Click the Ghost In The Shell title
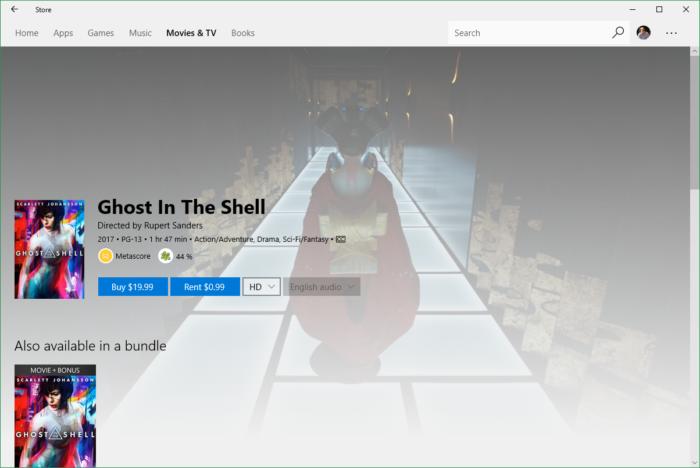 tap(181, 207)
